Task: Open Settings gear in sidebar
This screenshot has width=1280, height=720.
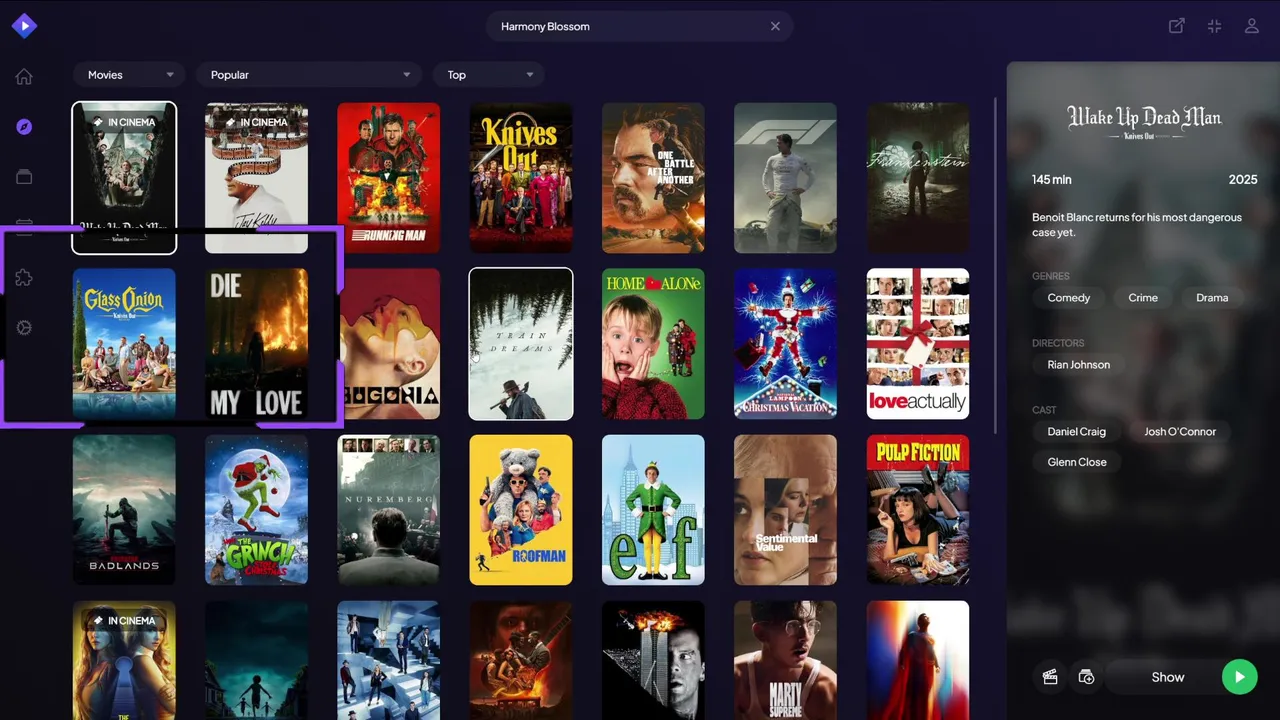Action: [x=24, y=327]
